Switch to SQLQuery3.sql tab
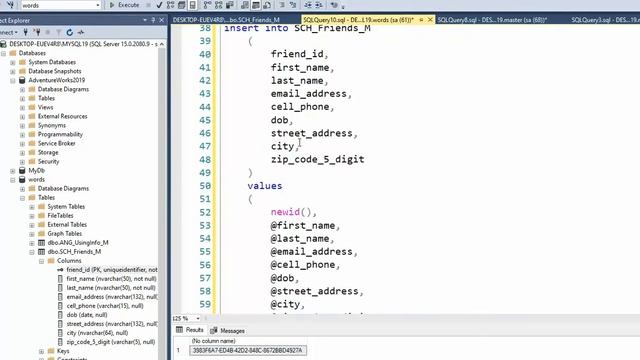This screenshot has width=640, height=360. (605, 20)
